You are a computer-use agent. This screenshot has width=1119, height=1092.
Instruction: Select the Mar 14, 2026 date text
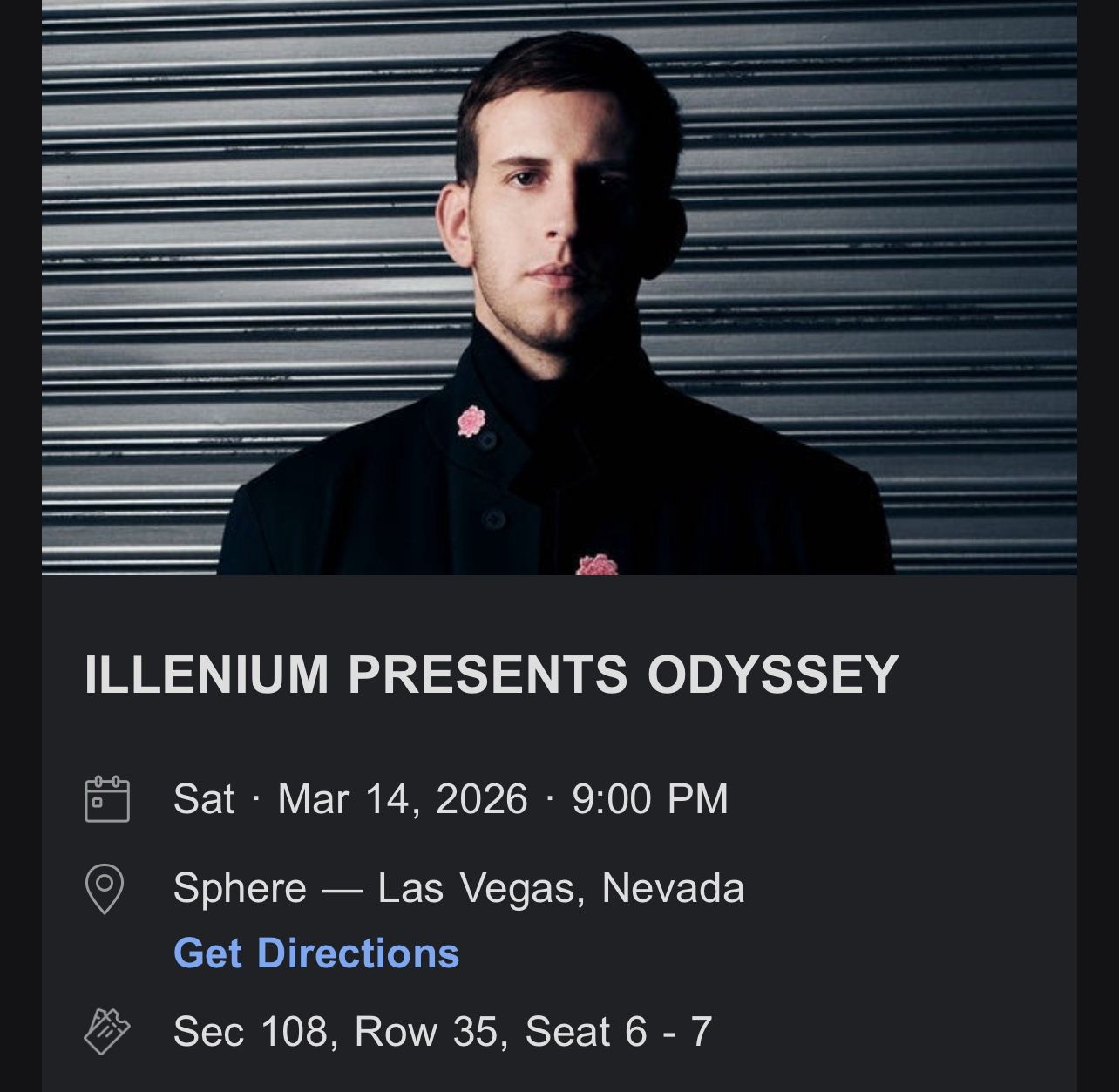point(403,798)
